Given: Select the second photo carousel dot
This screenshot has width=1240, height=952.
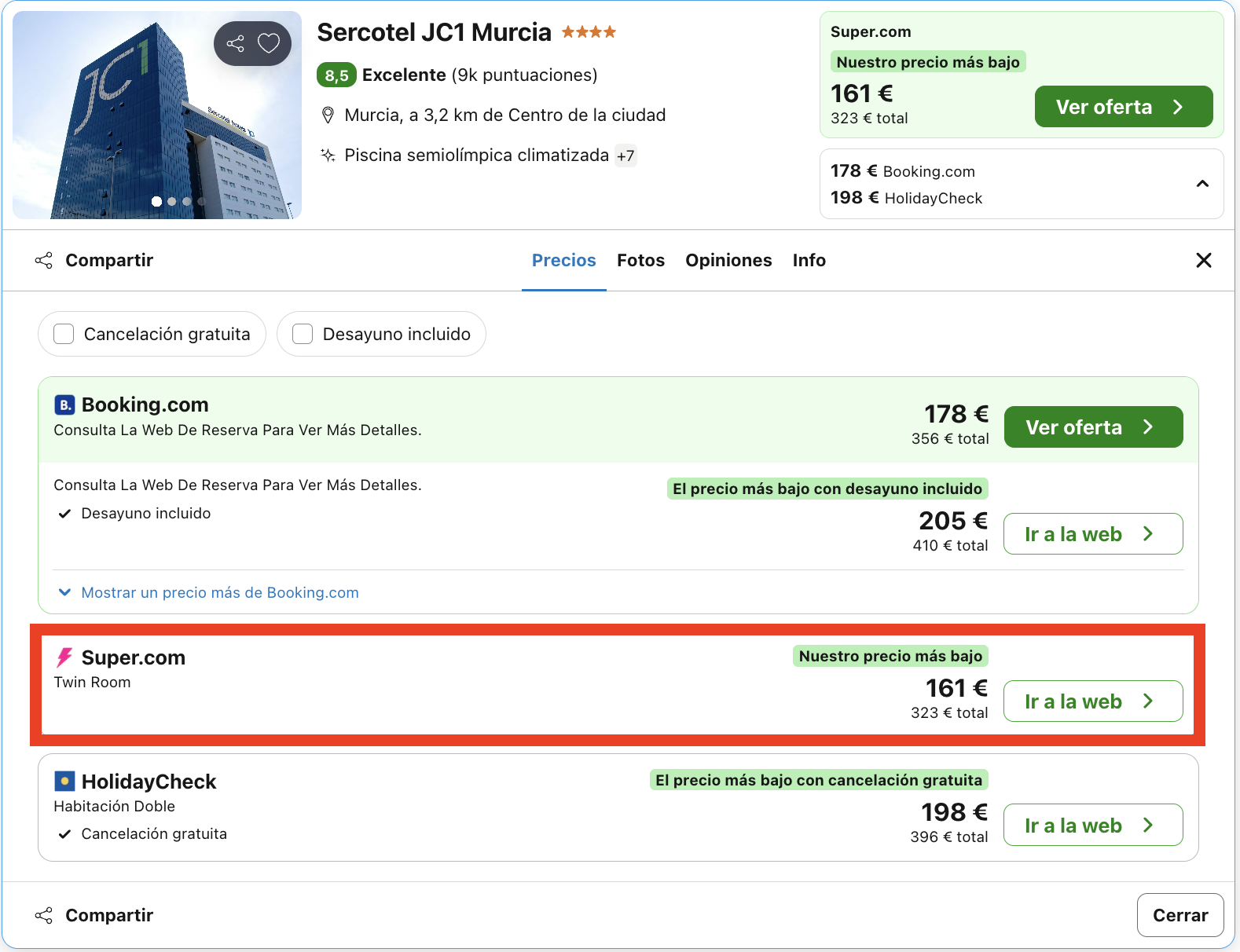Looking at the screenshot, I should point(172,202).
